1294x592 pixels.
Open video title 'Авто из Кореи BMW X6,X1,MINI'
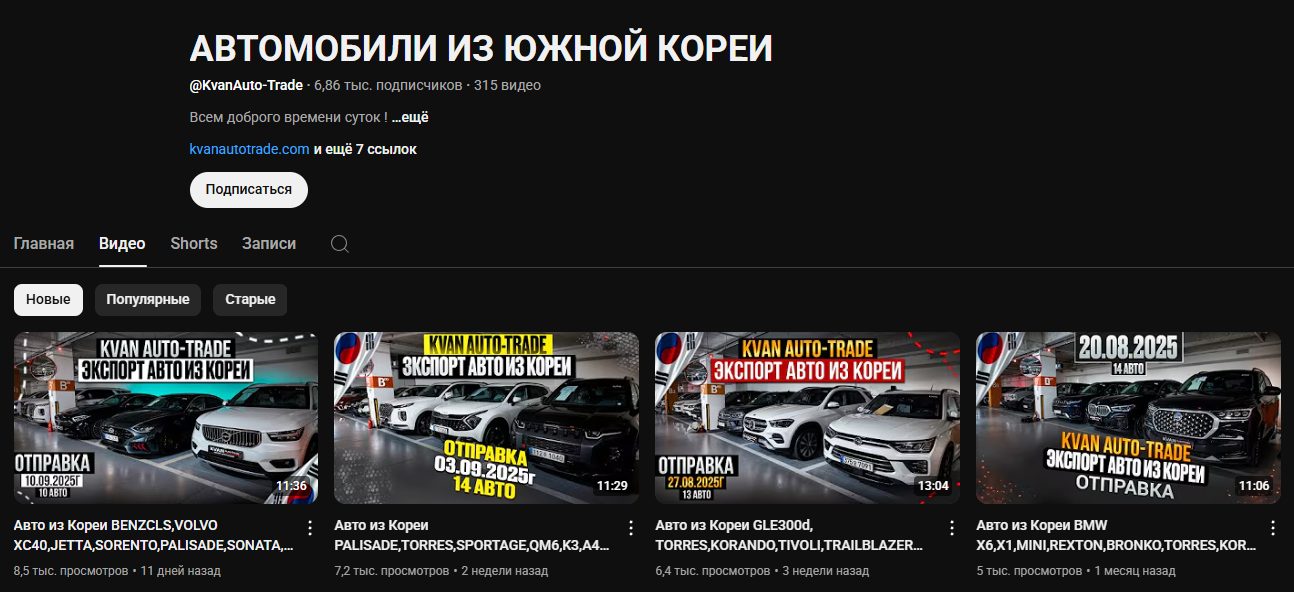point(1117,535)
